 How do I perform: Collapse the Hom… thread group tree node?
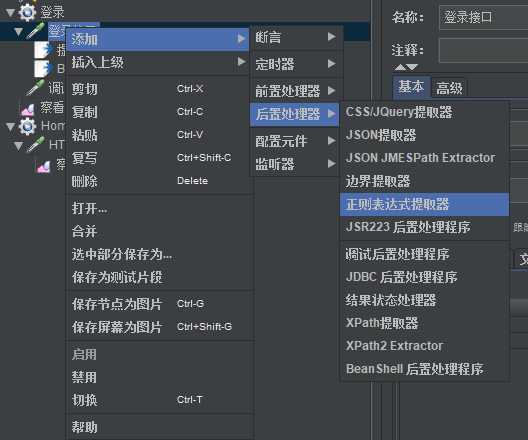click(10, 127)
